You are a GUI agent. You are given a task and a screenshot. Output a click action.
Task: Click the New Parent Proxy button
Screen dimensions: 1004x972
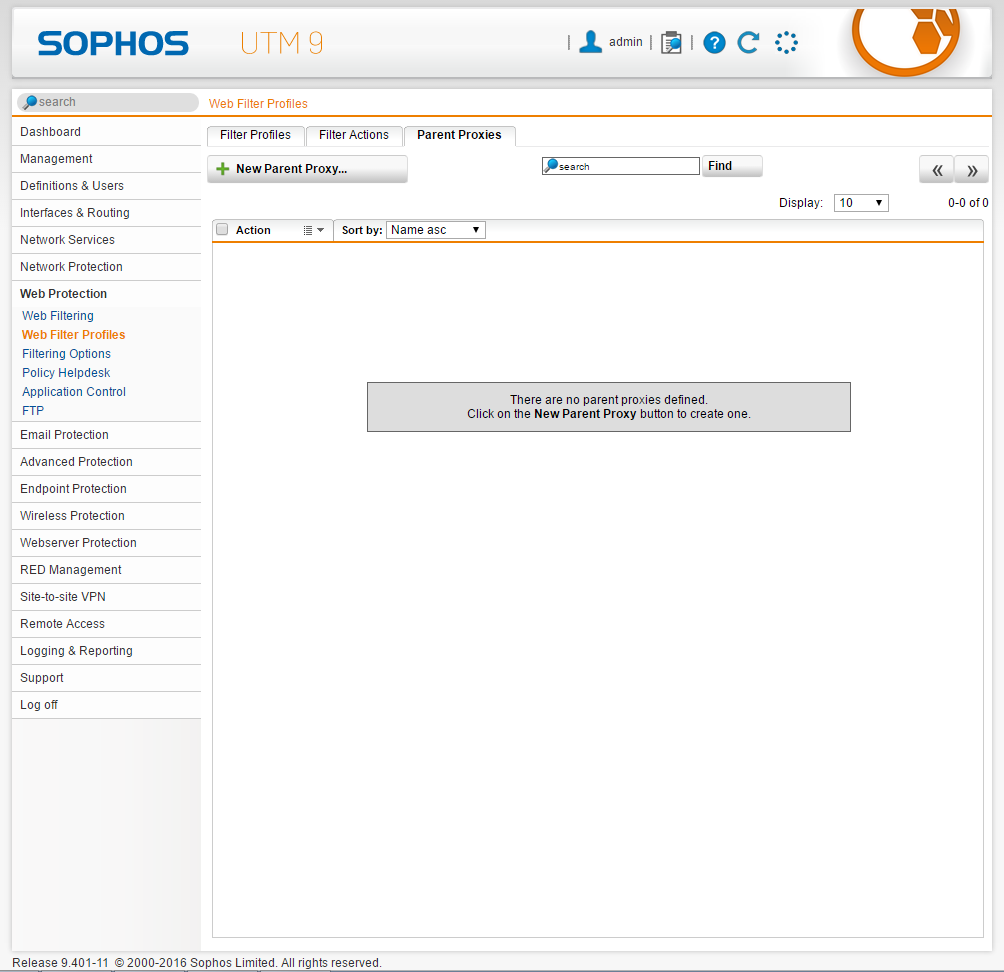pos(307,169)
